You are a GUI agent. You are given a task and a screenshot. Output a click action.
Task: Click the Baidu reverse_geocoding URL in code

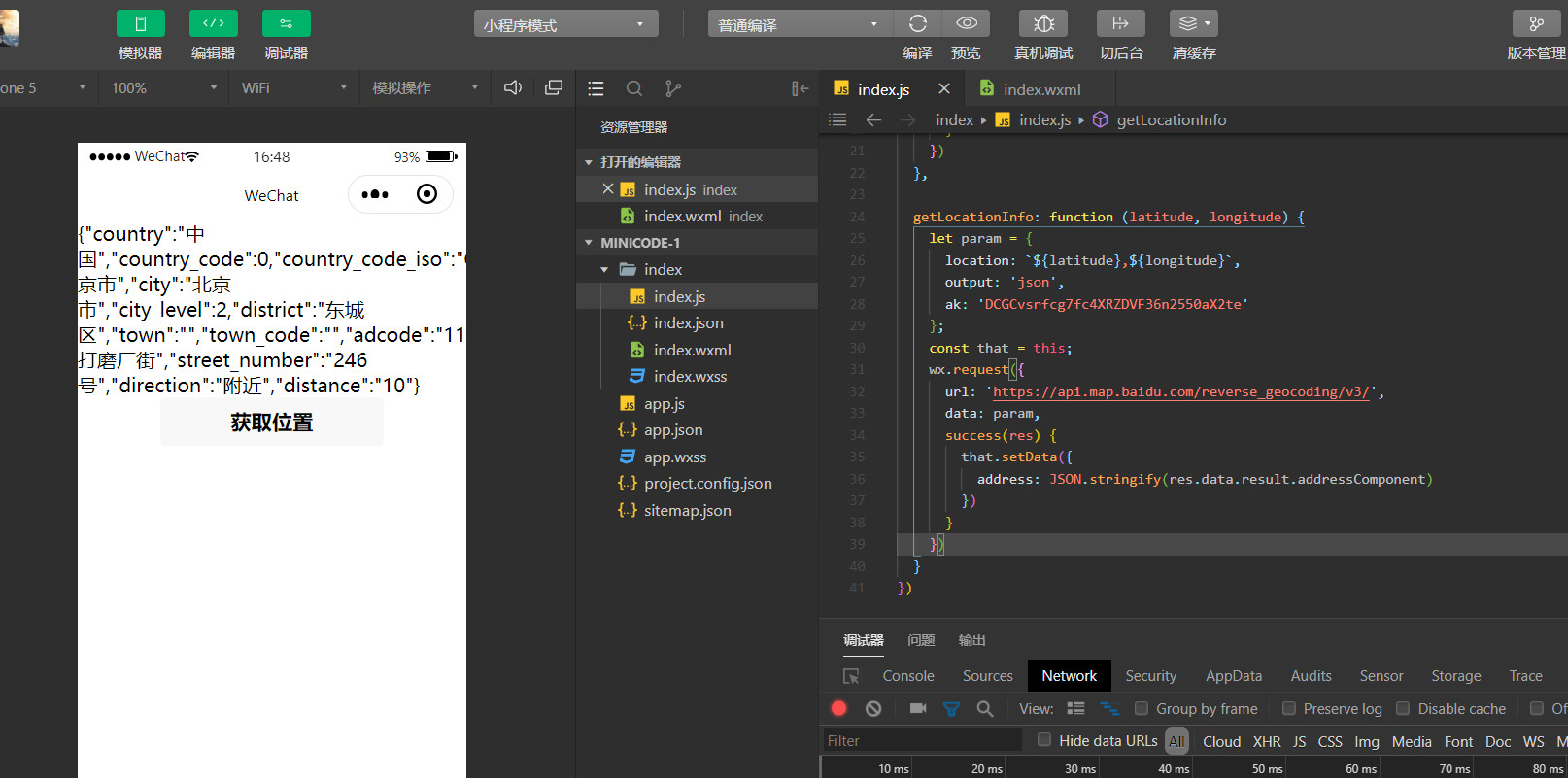tap(1180, 391)
